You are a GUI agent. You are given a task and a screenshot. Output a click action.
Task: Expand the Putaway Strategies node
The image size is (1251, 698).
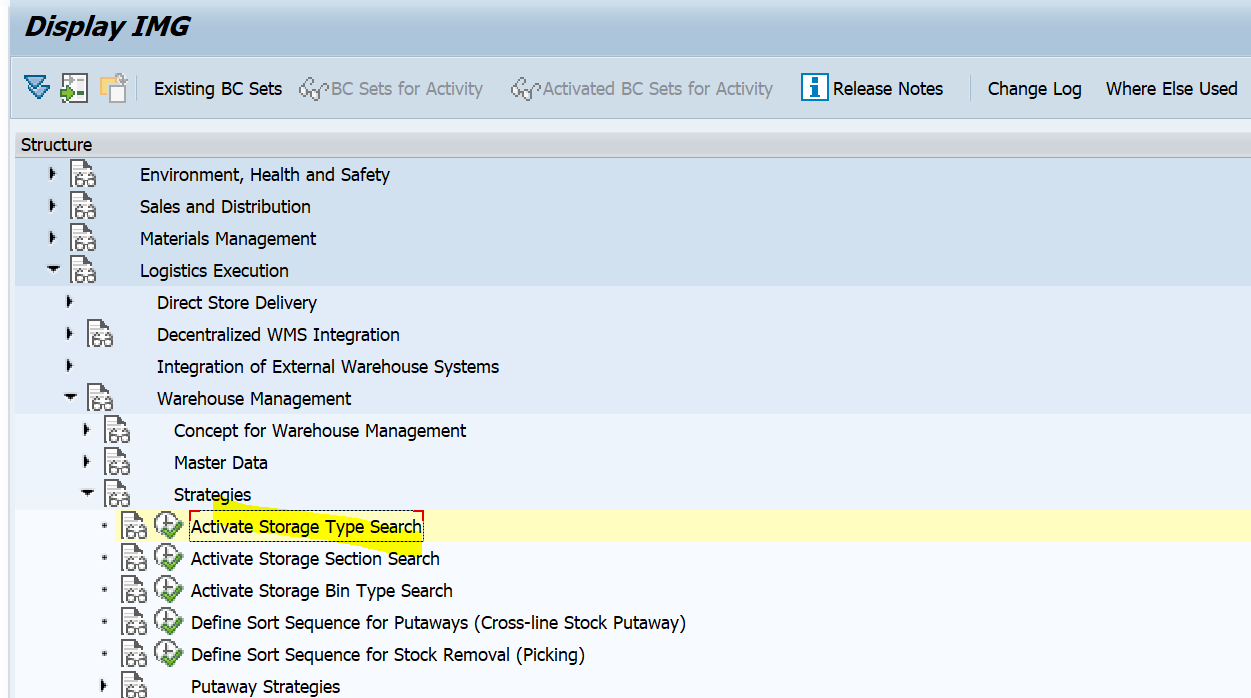click(103, 686)
